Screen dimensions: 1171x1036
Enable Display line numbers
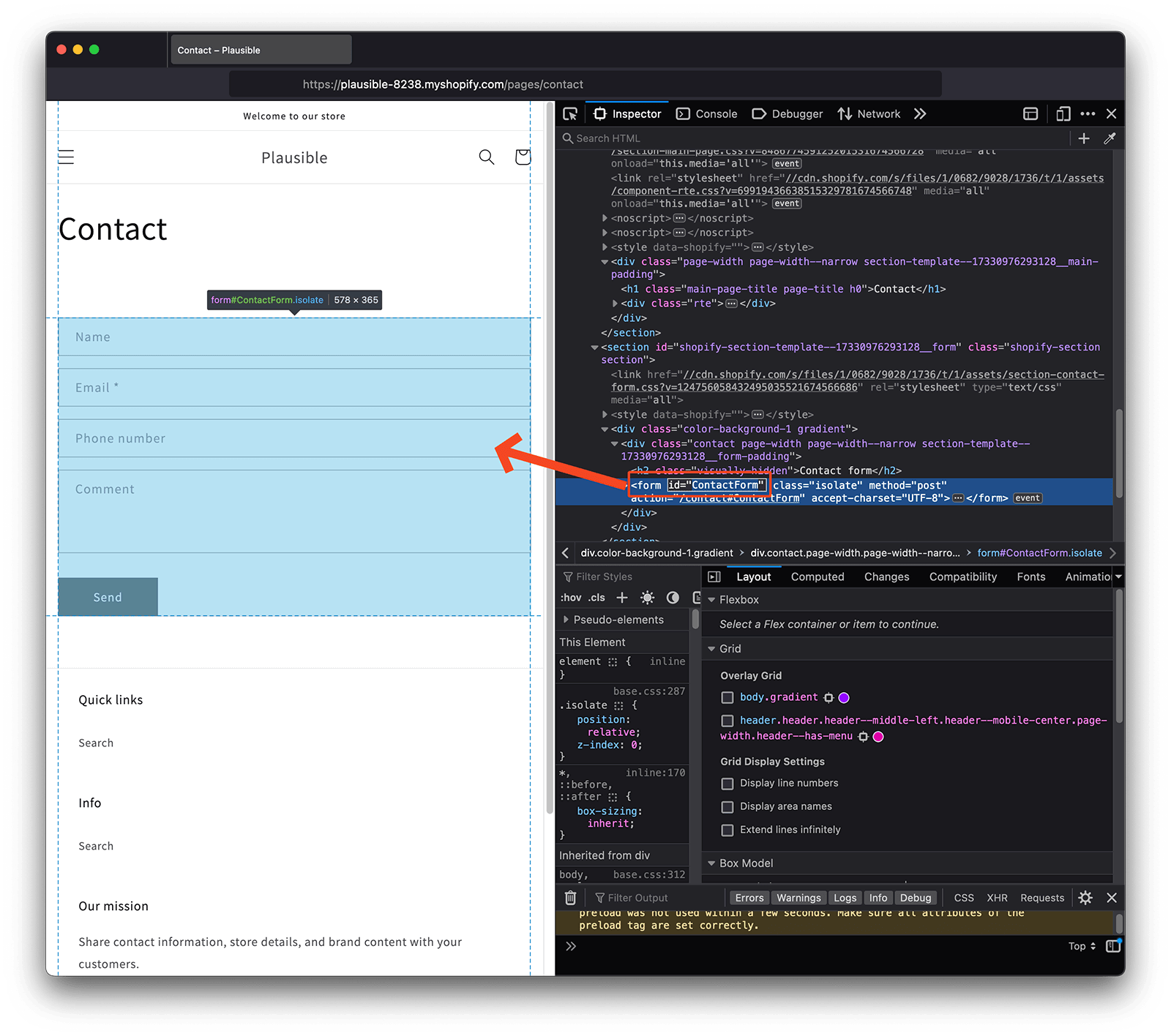727,784
